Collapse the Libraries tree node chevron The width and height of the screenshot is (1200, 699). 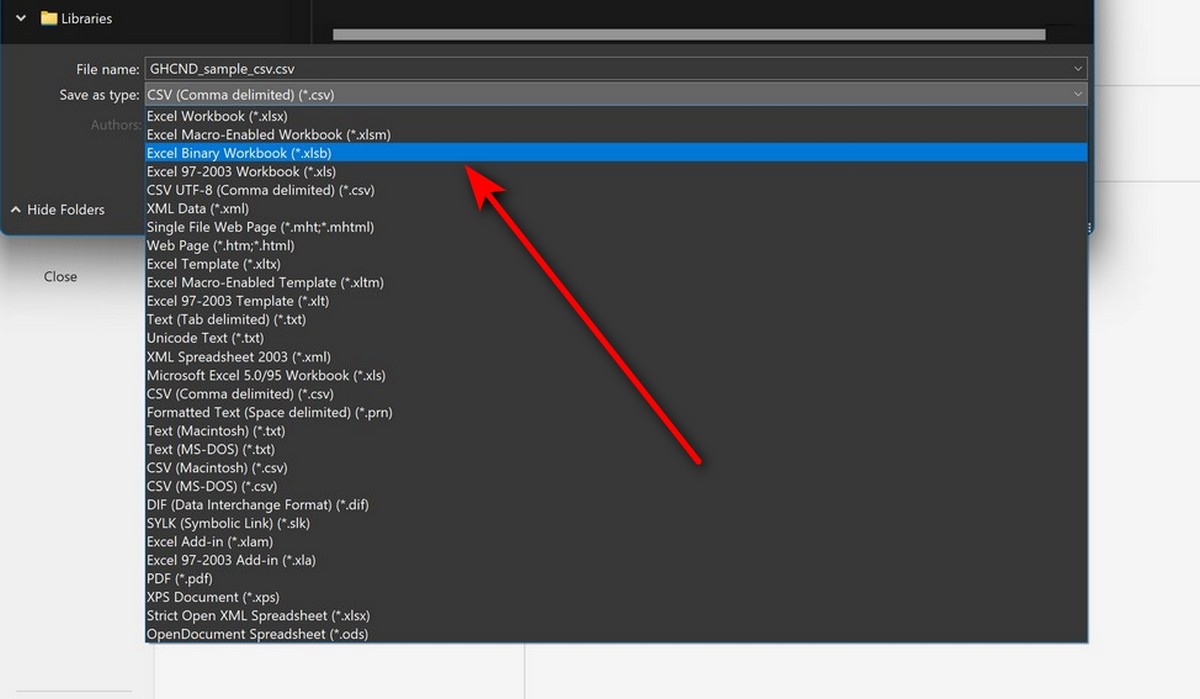coord(21,18)
